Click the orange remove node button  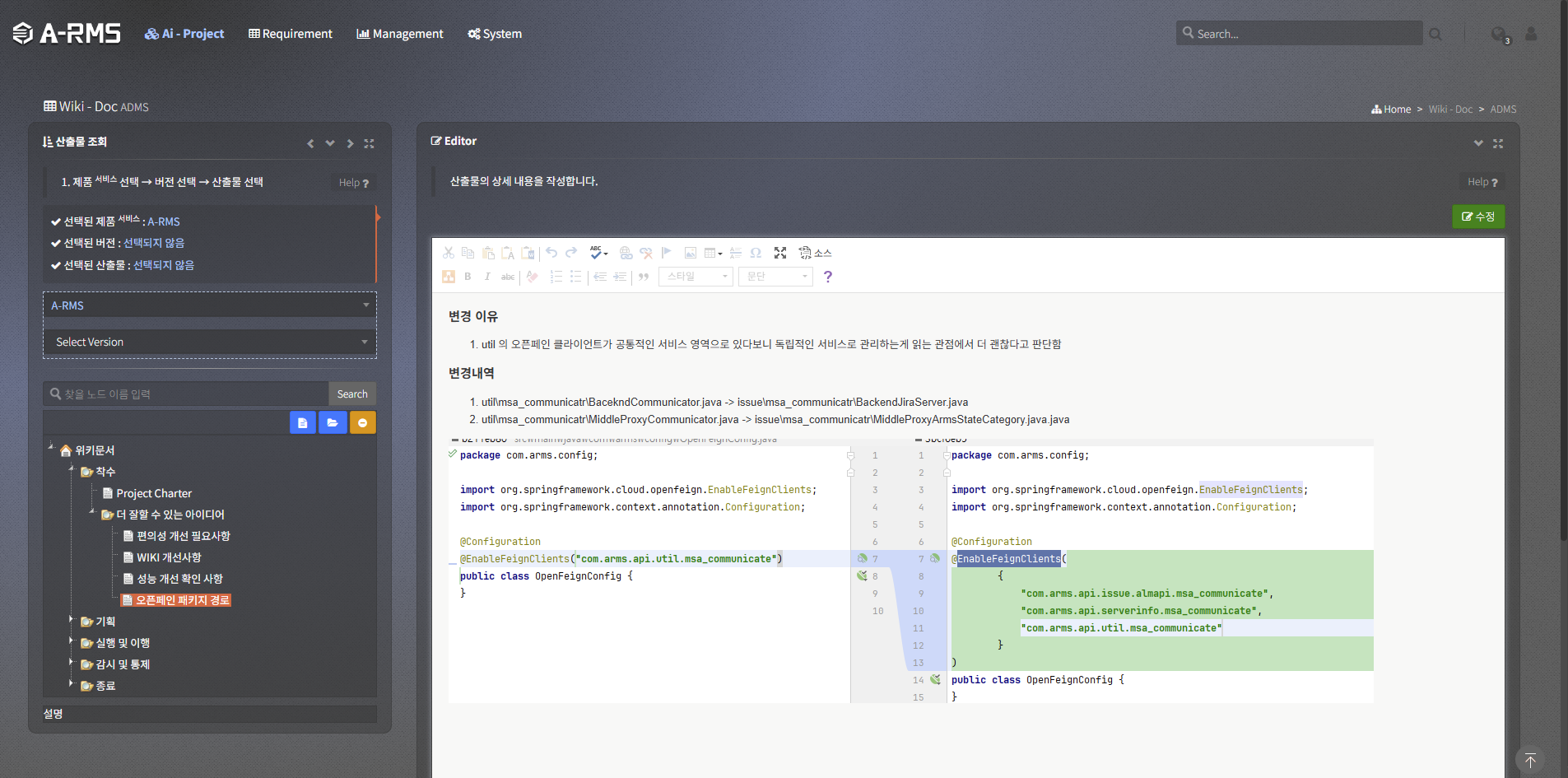click(362, 422)
